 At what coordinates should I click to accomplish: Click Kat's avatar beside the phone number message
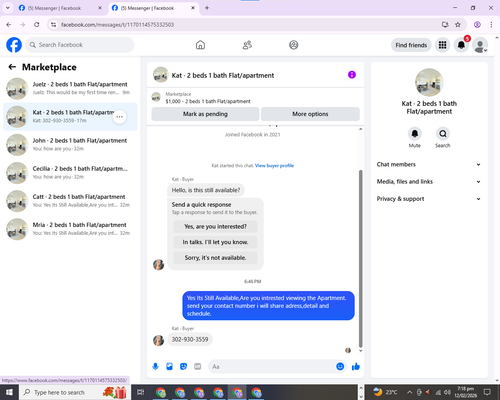(158, 340)
